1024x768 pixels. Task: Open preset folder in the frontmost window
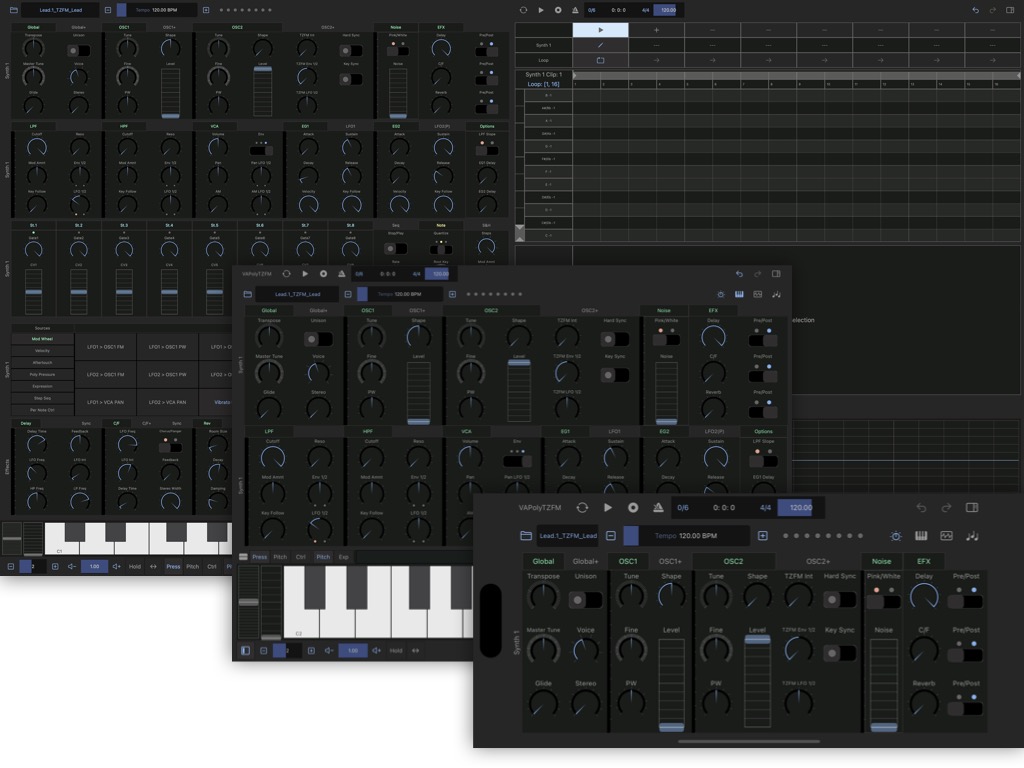coord(526,536)
